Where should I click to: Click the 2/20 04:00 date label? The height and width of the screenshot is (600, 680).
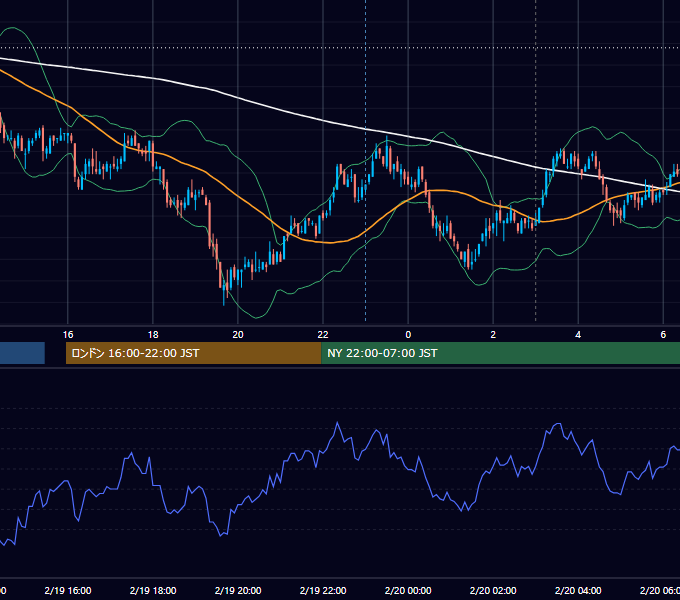[578, 591]
